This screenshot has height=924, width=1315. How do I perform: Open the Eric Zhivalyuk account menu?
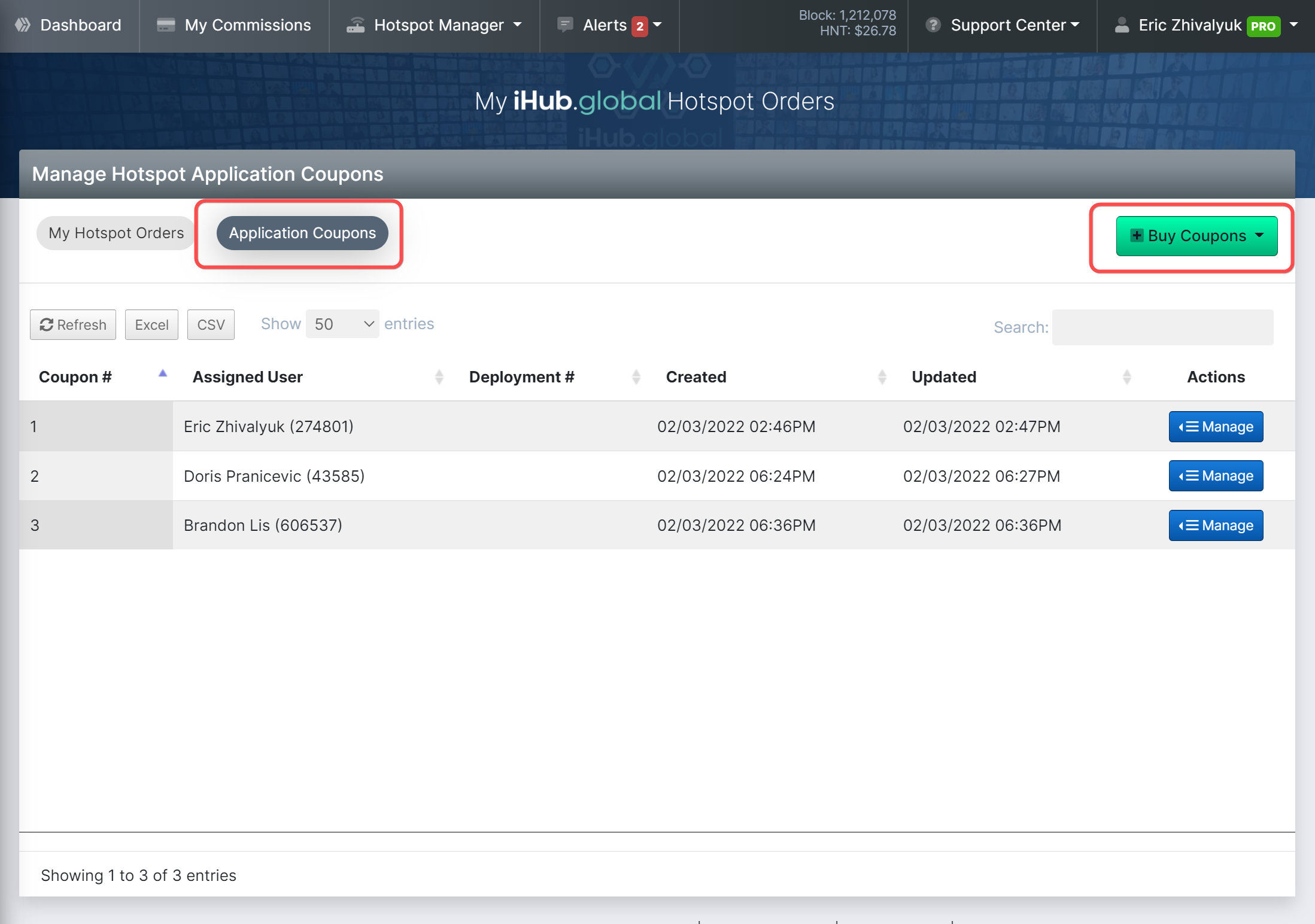[1206, 25]
